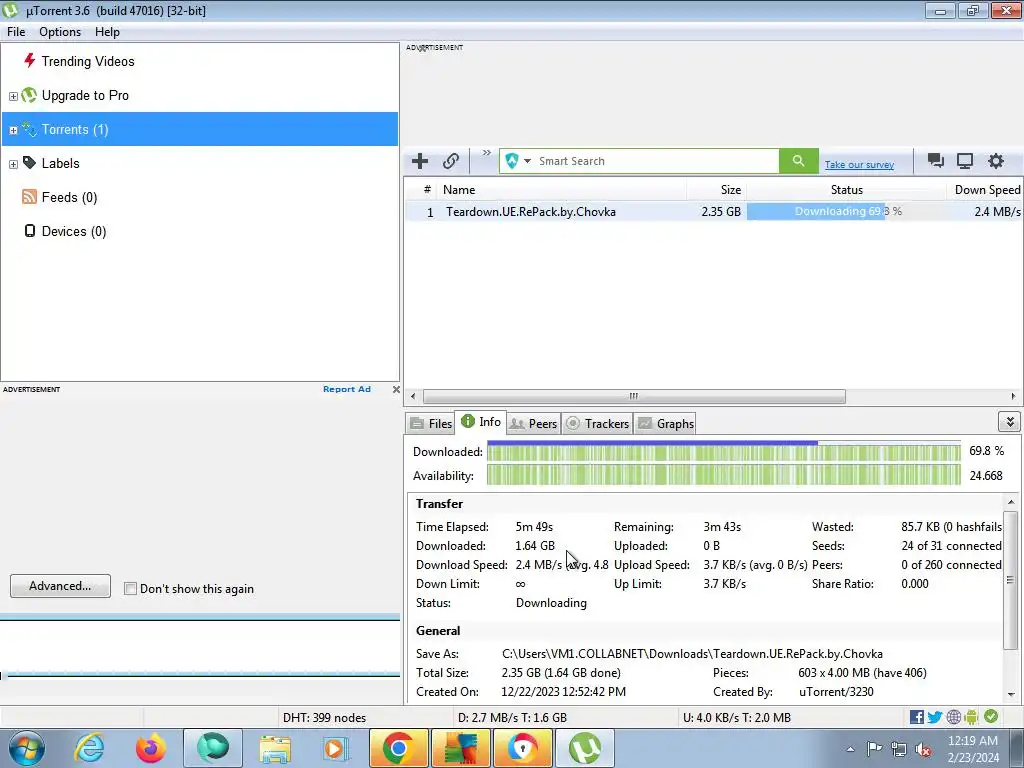Sort list by the Size column header

716,190
